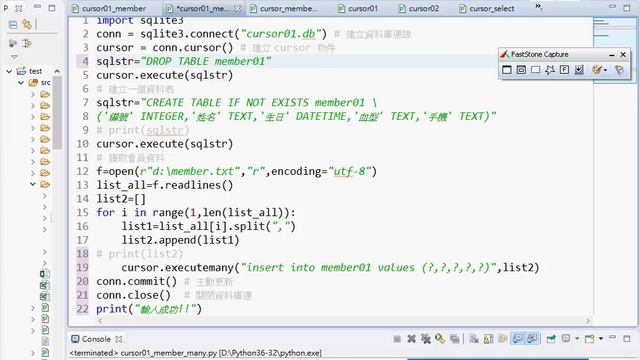Close Package Explorer tab with X

click(x=19, y=8)
